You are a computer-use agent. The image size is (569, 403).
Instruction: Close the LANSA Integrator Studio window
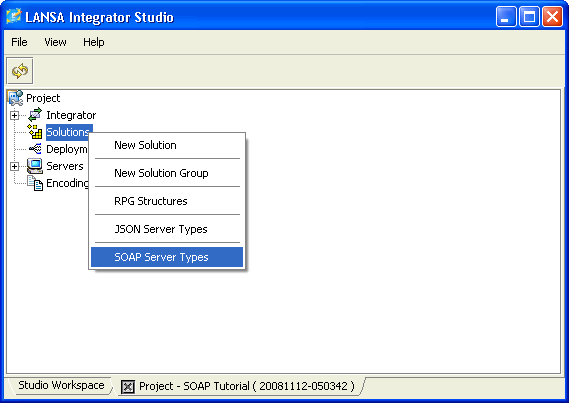coord(552,17)
